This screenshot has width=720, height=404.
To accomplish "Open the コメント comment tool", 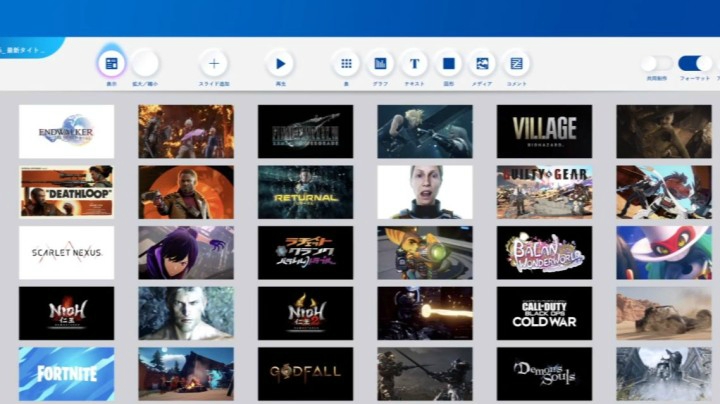I will click(516, 63).
